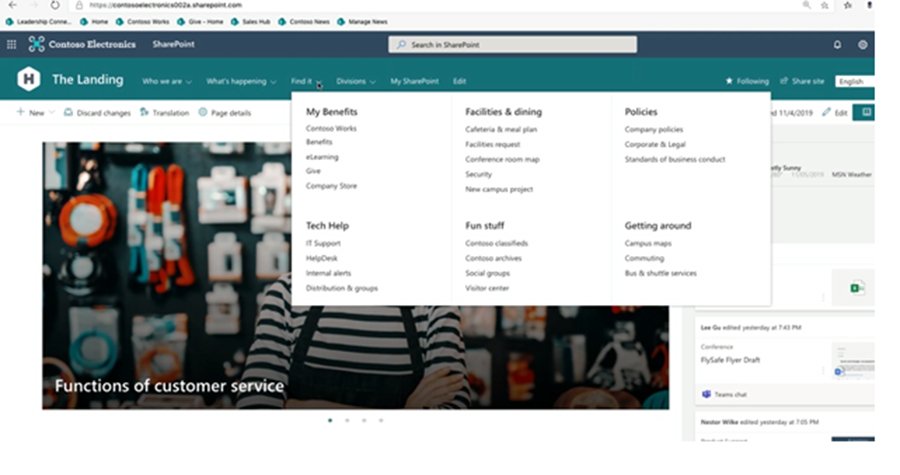
Task: Click the browser refresh icon
Action: coord(55,5)
